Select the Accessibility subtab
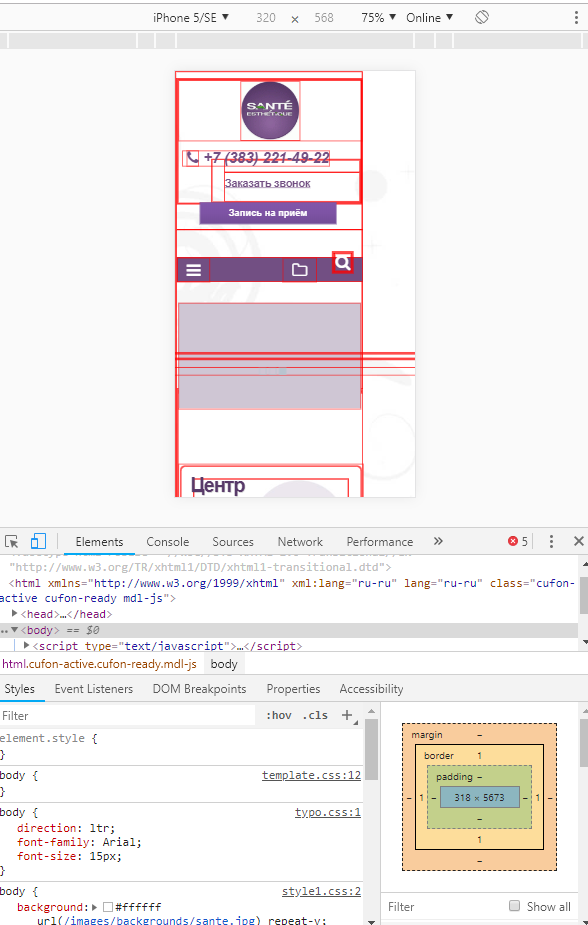Screen dimensions: 588x925 coord(372,689)
